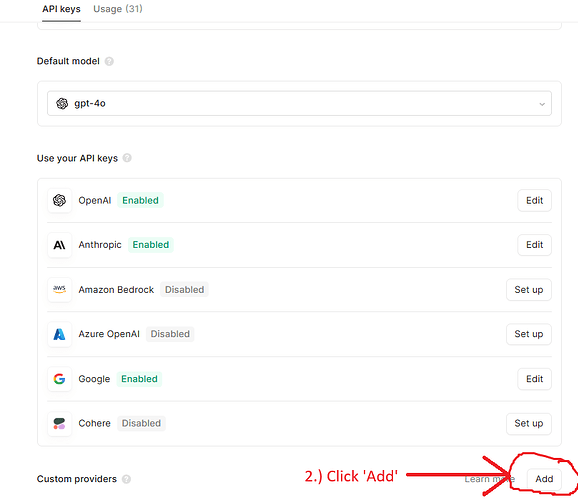578x500 pixels.
Task: Click the chevron arrow in model selector
Action: tap(542, 104)
